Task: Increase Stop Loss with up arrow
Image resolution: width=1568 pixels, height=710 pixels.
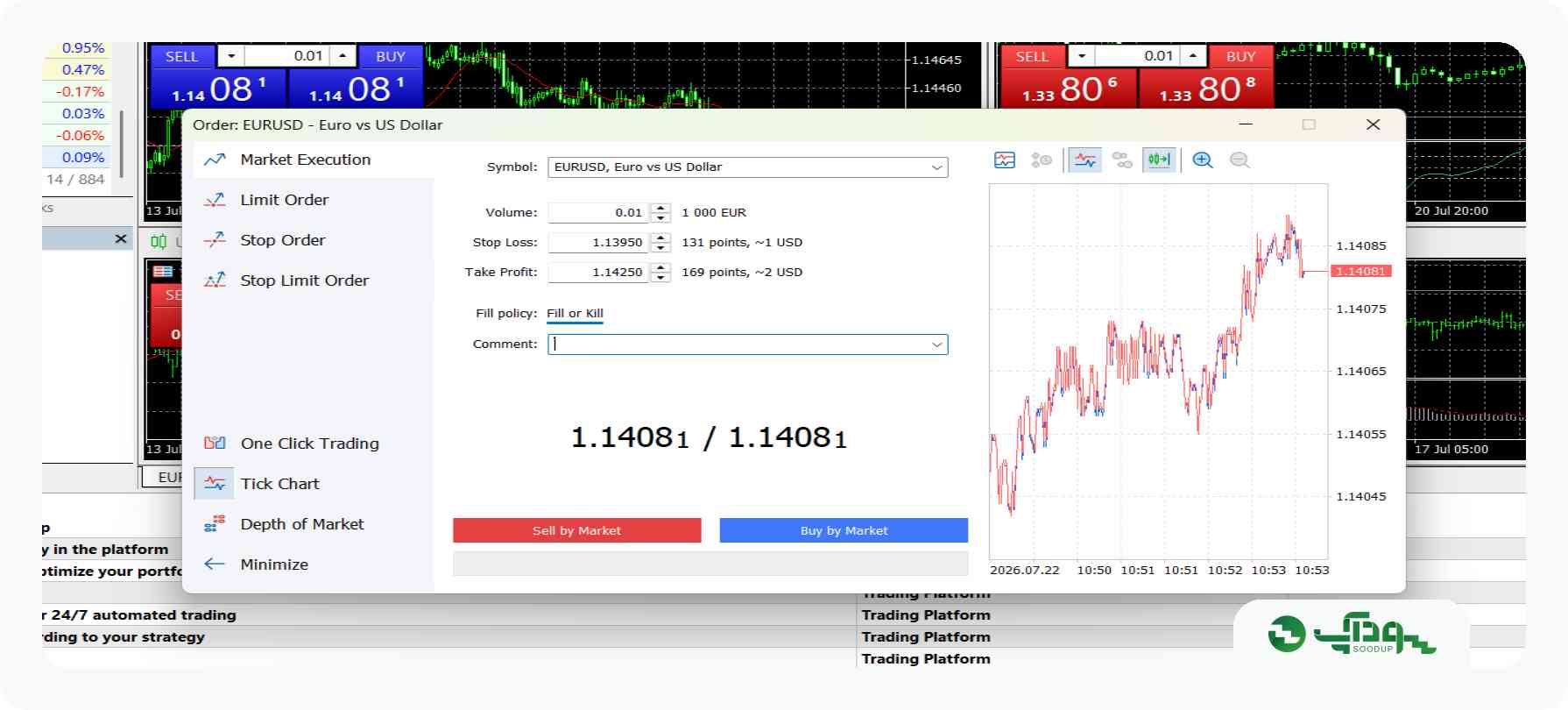Action: (x=661, y=238)
